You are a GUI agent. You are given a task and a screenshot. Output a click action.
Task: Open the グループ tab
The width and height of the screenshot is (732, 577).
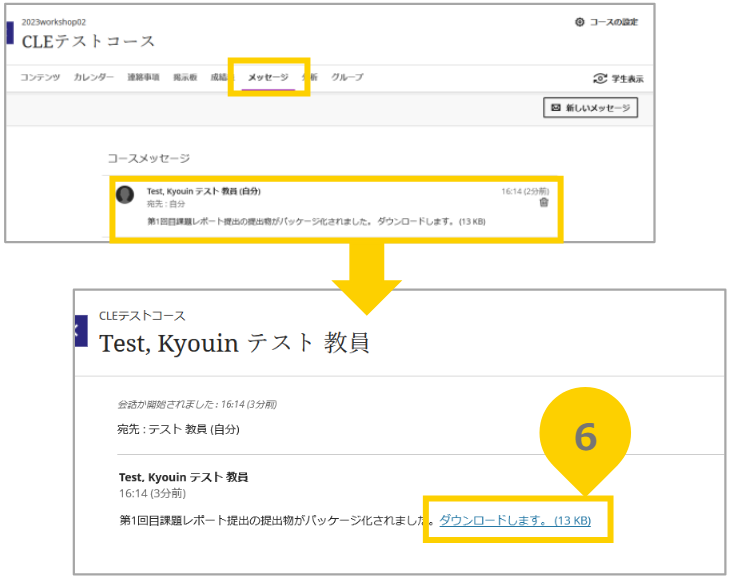(347, 77)
